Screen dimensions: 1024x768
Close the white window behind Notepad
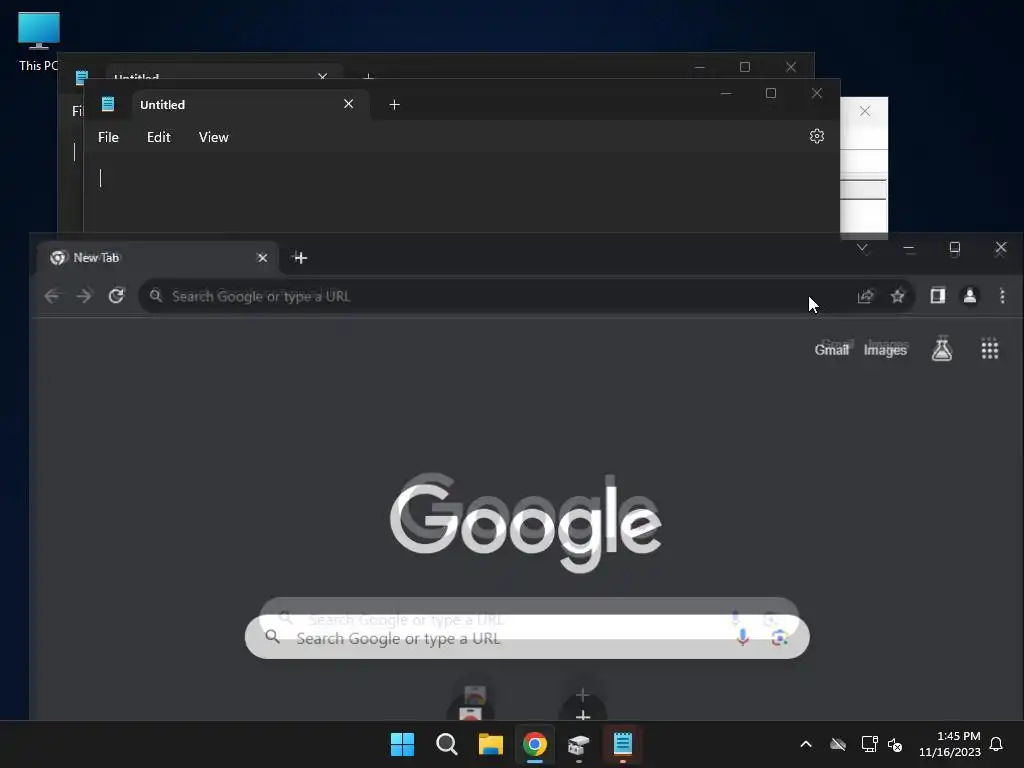coord(865,111)
